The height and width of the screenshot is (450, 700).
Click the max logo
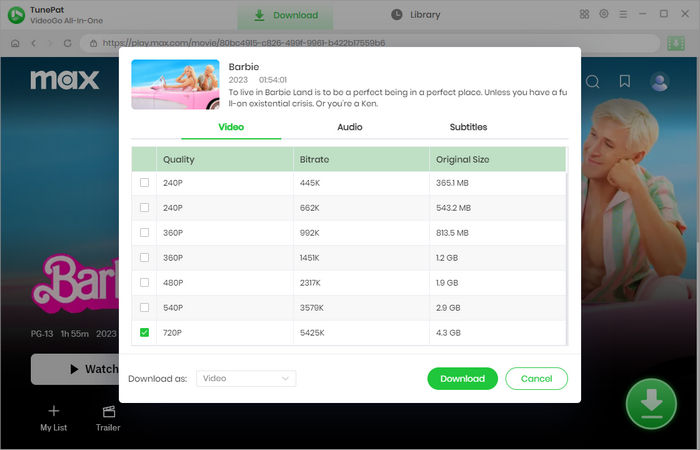(x=65, y=80)
